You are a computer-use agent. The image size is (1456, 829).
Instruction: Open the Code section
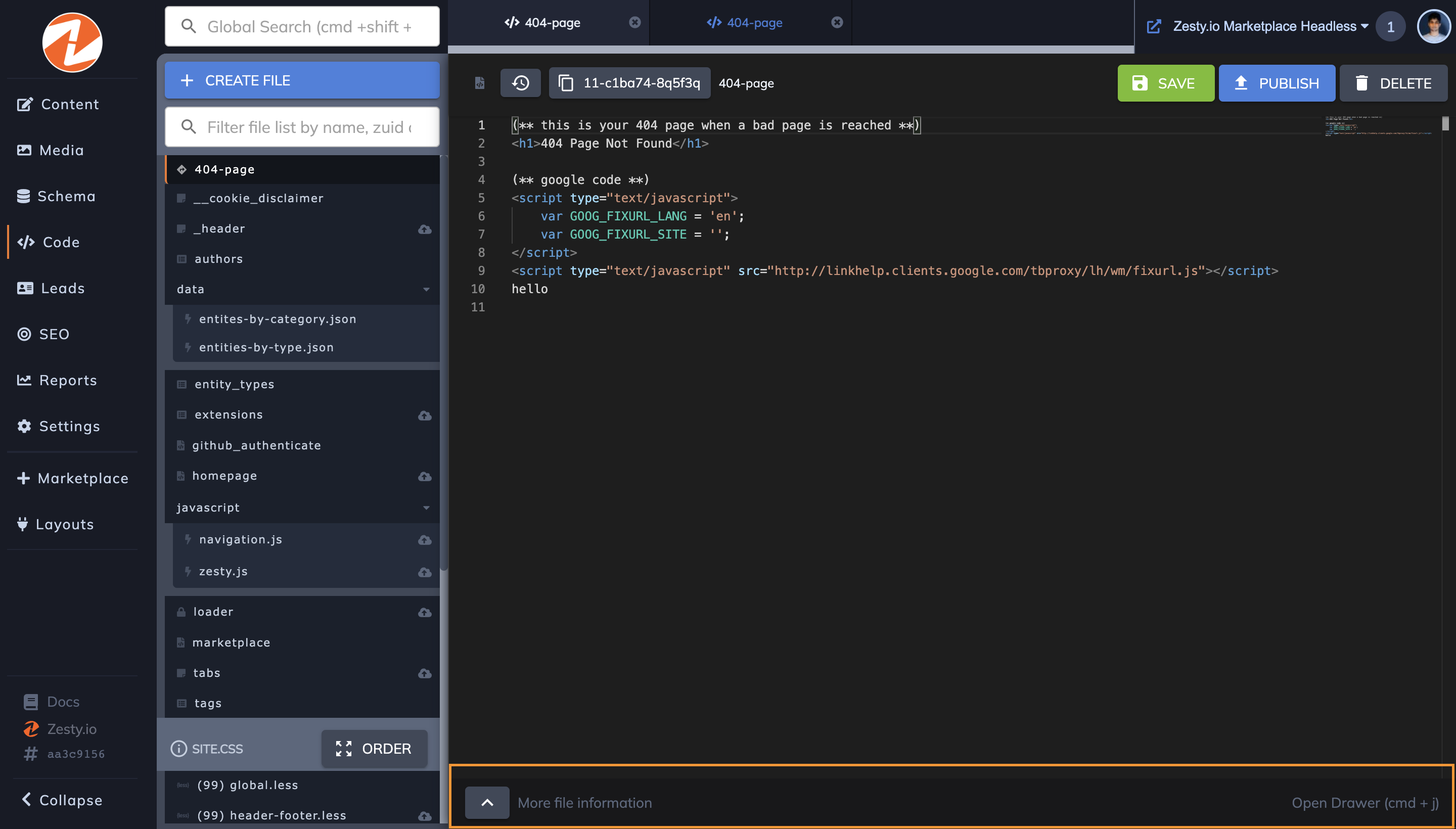[x=49, y=243]
